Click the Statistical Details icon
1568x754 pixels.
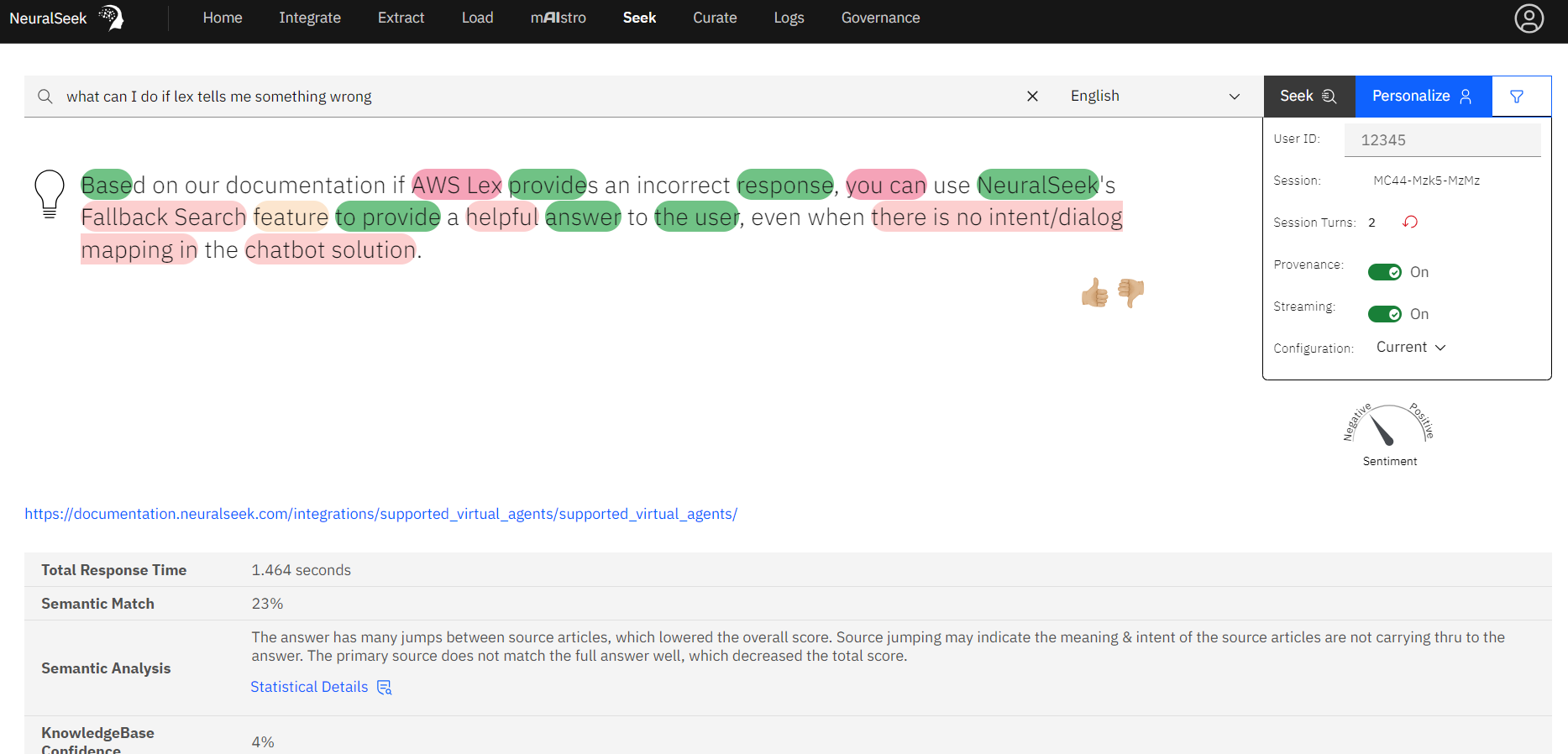coord(385,688)
